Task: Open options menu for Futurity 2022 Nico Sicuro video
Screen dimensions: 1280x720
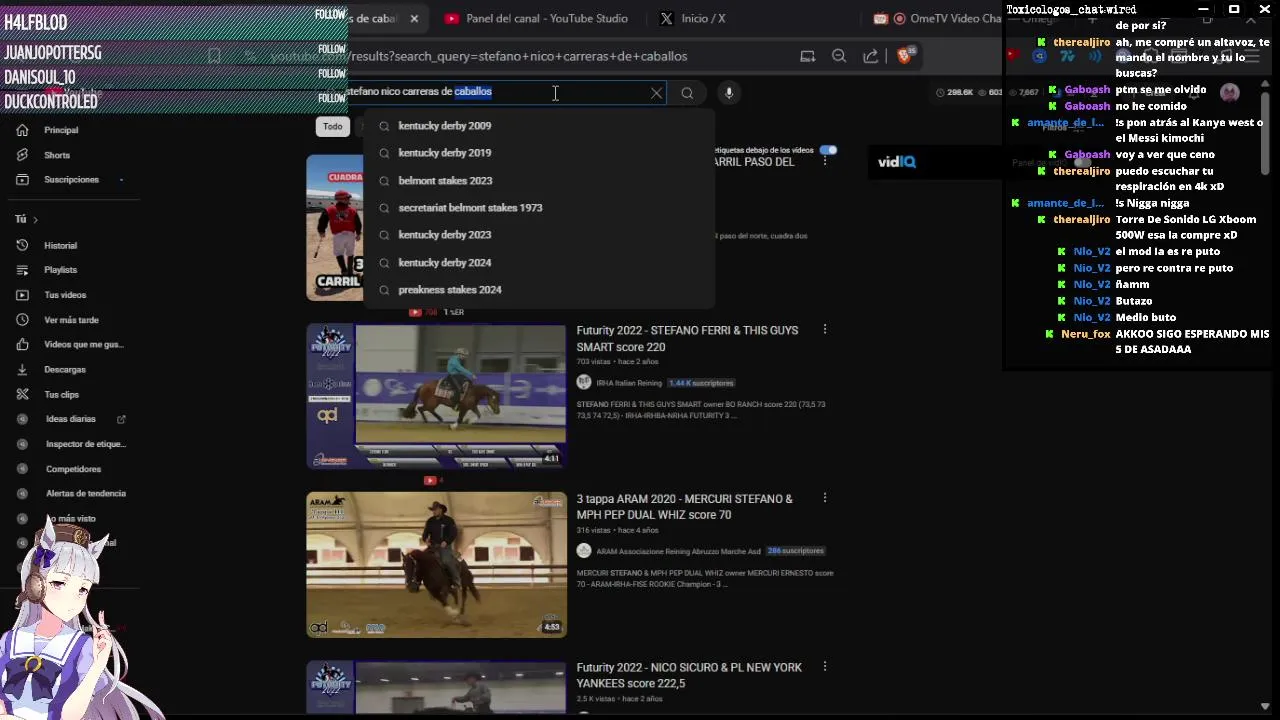Action: tap(824, 666)
